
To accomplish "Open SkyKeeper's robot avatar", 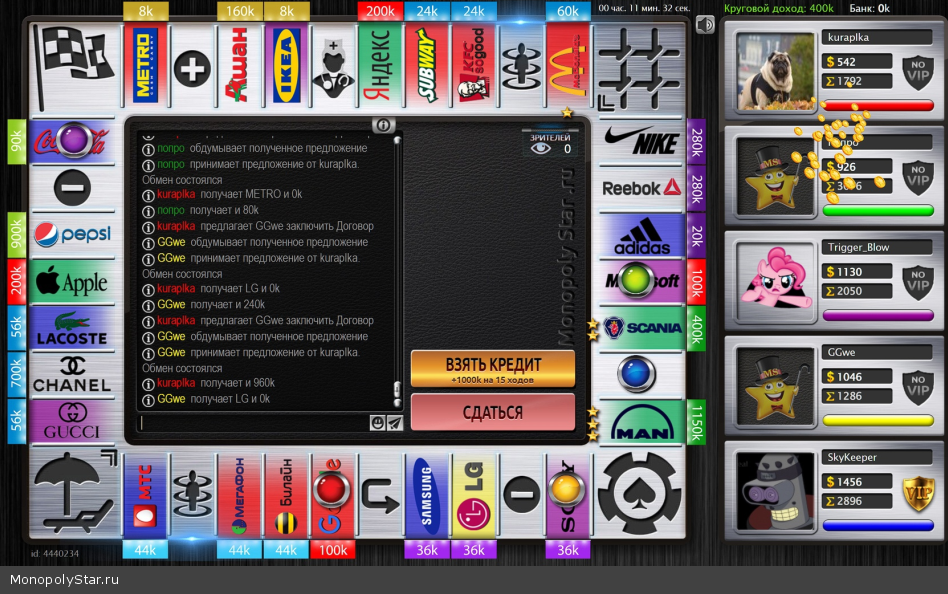I will tap(775, 491).
